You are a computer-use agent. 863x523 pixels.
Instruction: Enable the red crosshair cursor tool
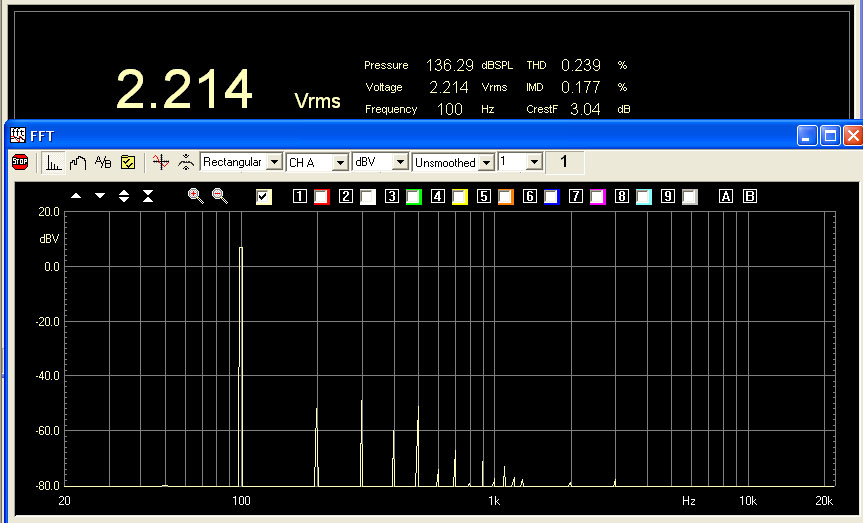160,162
